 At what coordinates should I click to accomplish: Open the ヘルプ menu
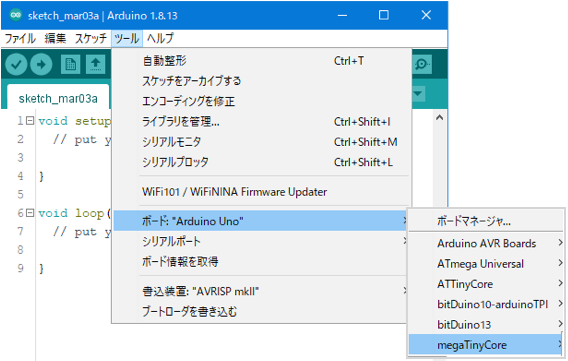[x=160, y=38]
